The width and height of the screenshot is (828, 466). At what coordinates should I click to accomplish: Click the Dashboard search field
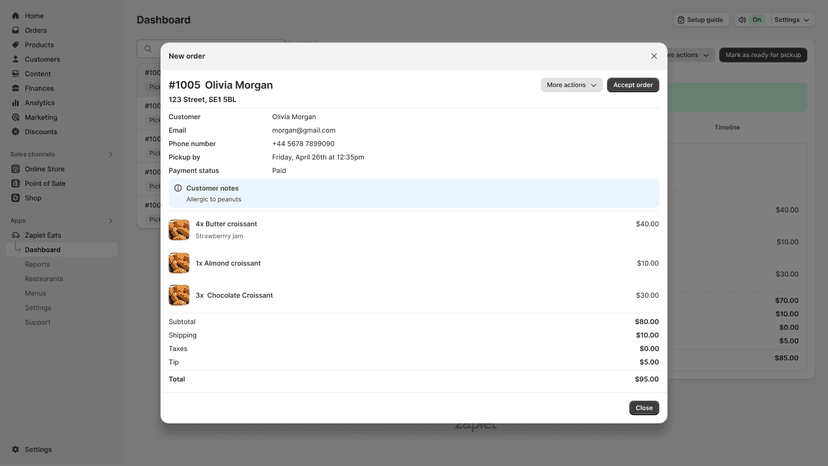[x=211, y=49]
